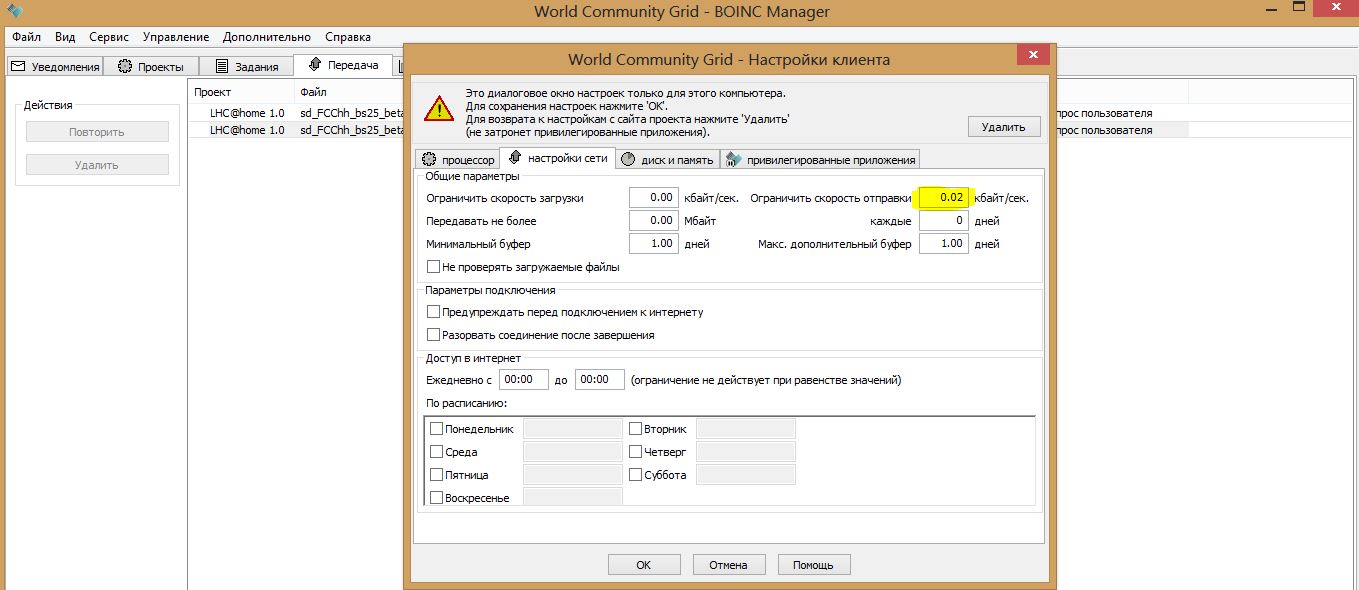Open the Вид menu
1359x590 pixels.
(65, 37)
